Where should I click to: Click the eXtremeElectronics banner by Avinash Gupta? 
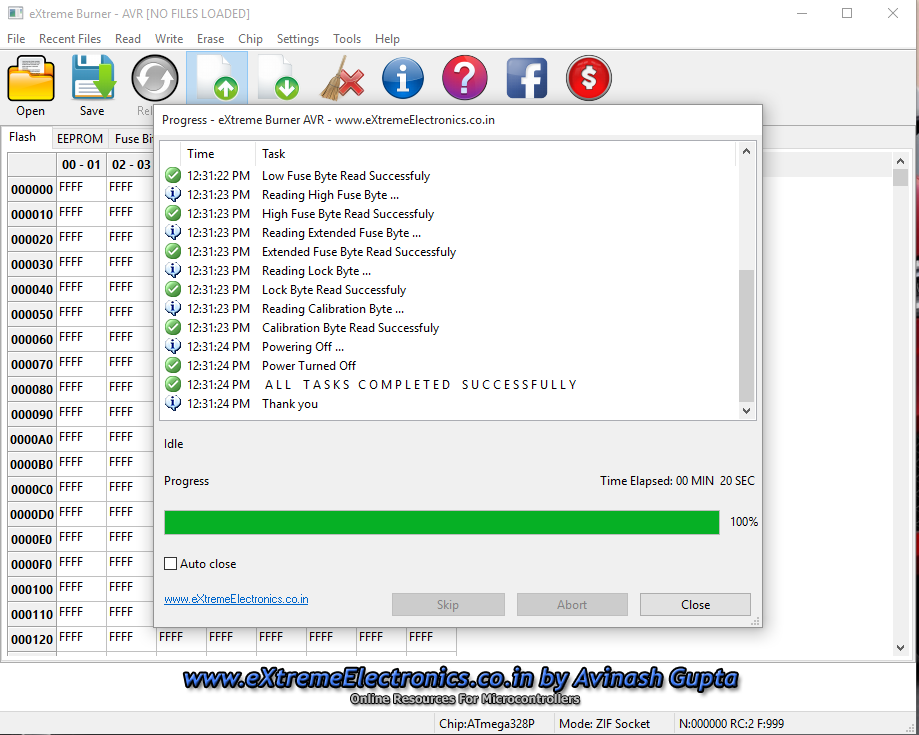click(x=460, y=685)
